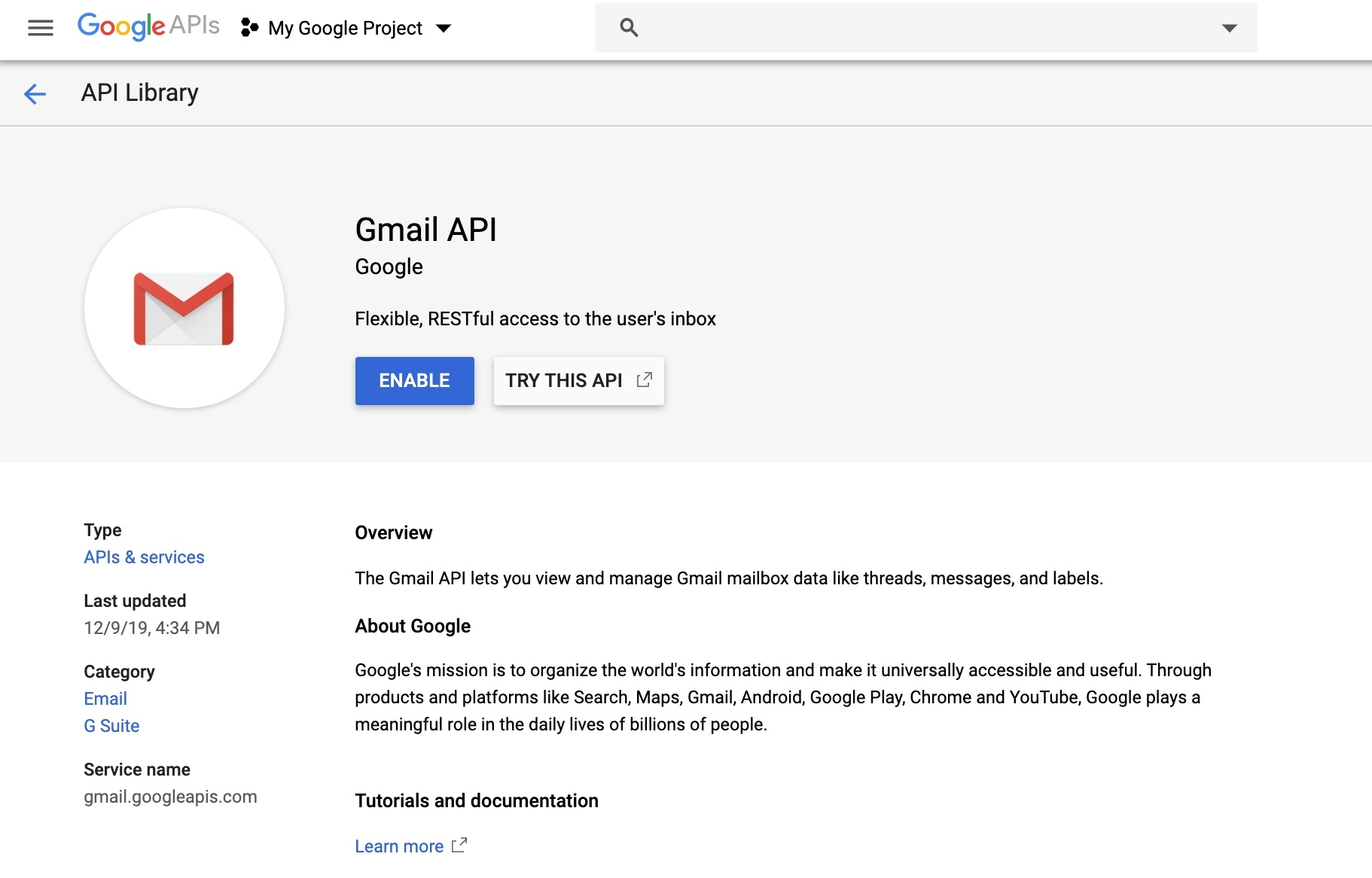
Task: Click the Overview heading
Action: [x=394, y=533]
